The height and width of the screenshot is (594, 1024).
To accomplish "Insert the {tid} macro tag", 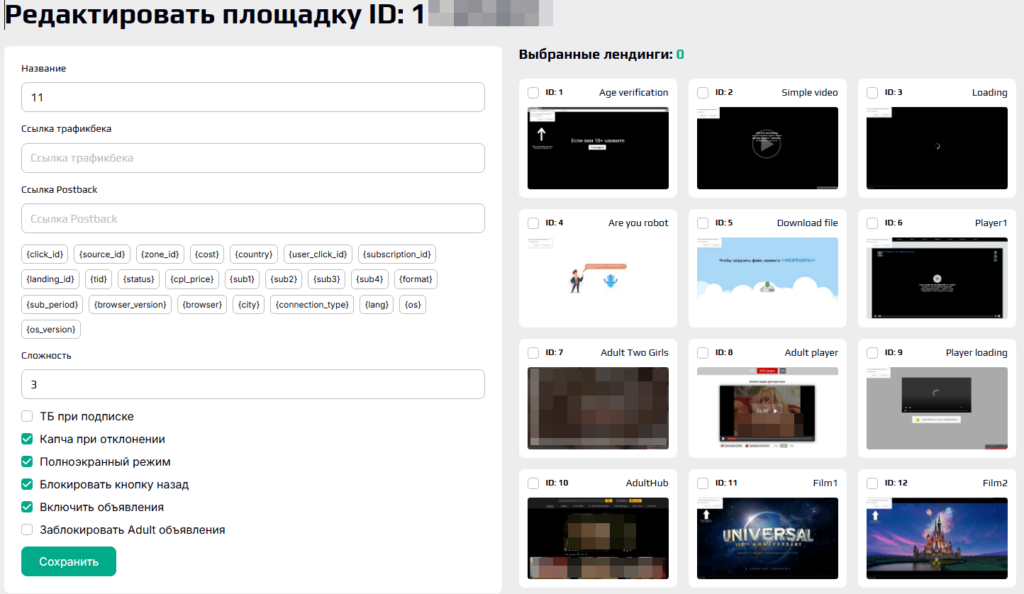I will pyautogui.click(x=99, y=279).
